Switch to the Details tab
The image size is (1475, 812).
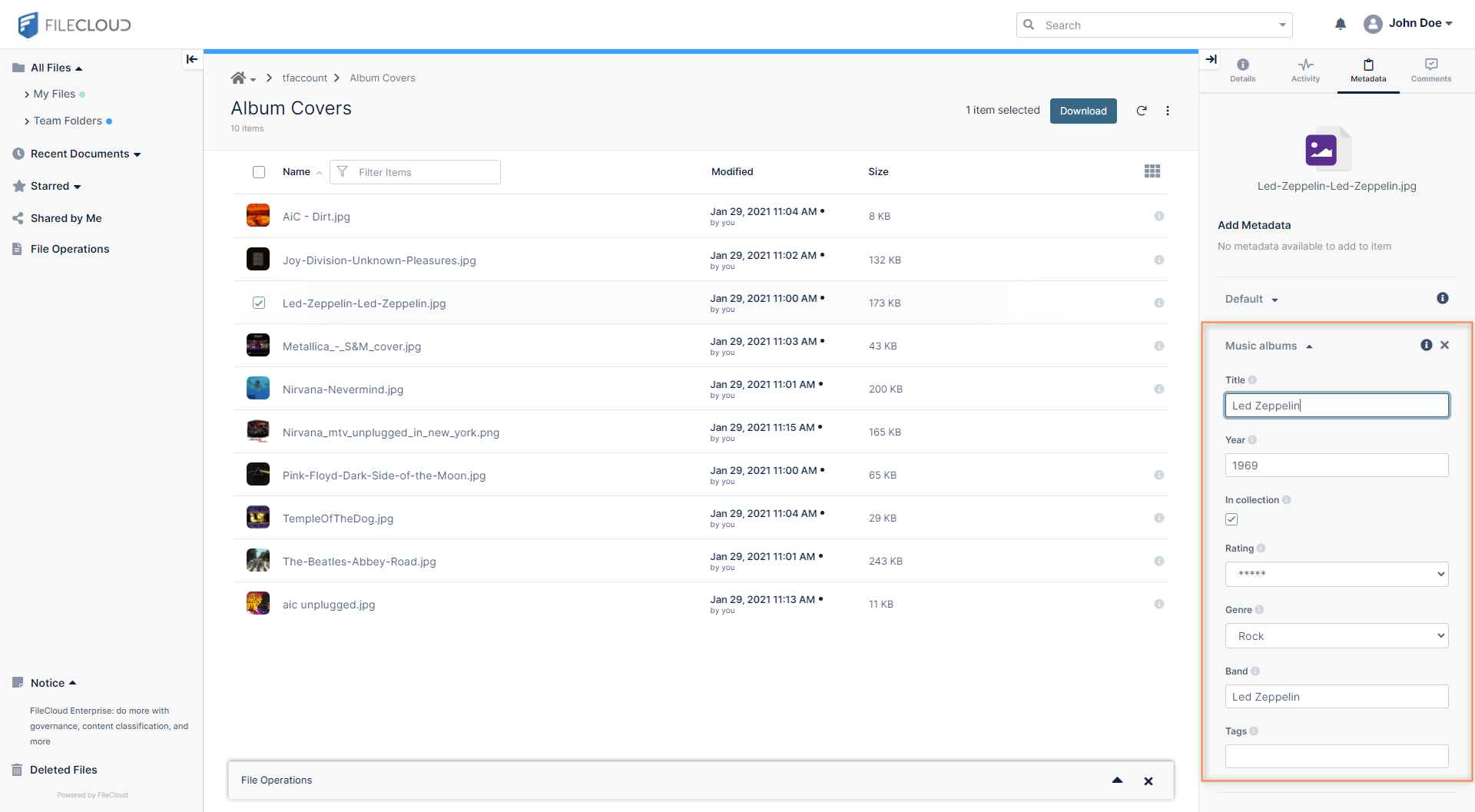[1243, 70]
